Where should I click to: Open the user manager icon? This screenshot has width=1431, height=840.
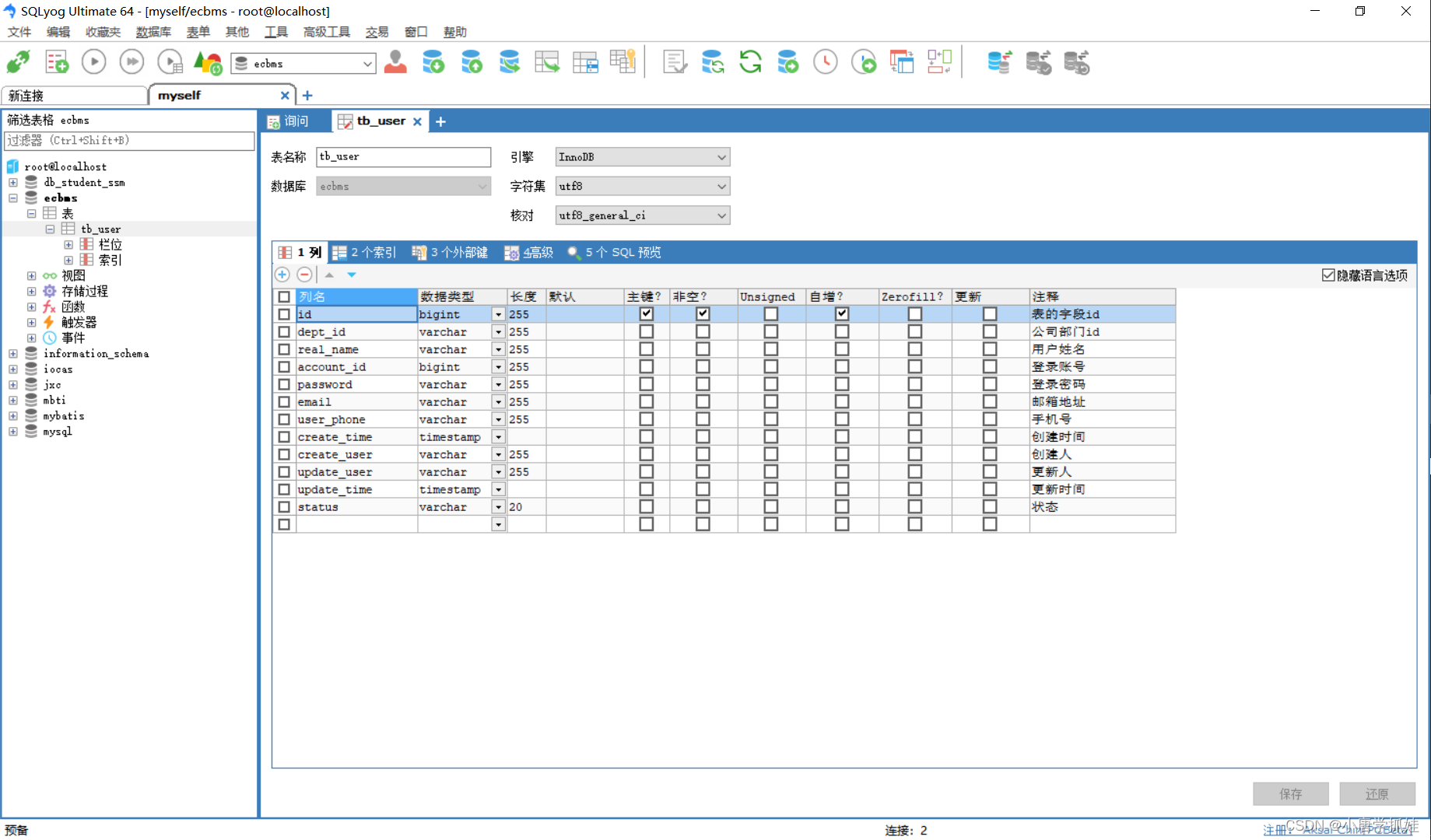[x=395, y=62]
